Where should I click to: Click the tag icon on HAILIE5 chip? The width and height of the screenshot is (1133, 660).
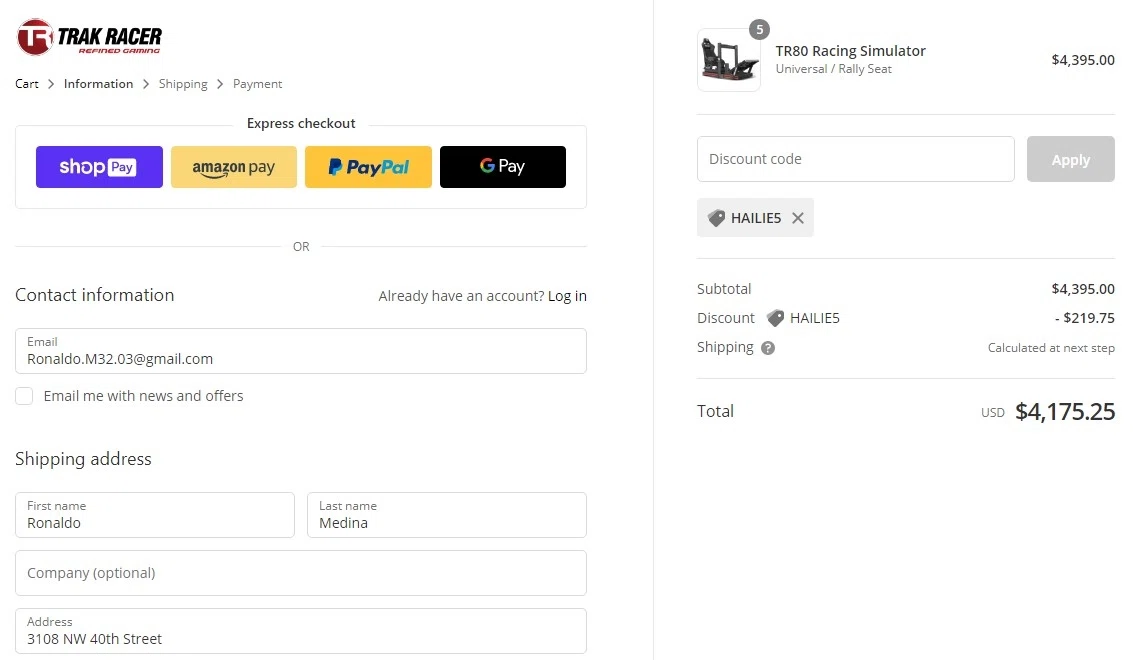716,218
